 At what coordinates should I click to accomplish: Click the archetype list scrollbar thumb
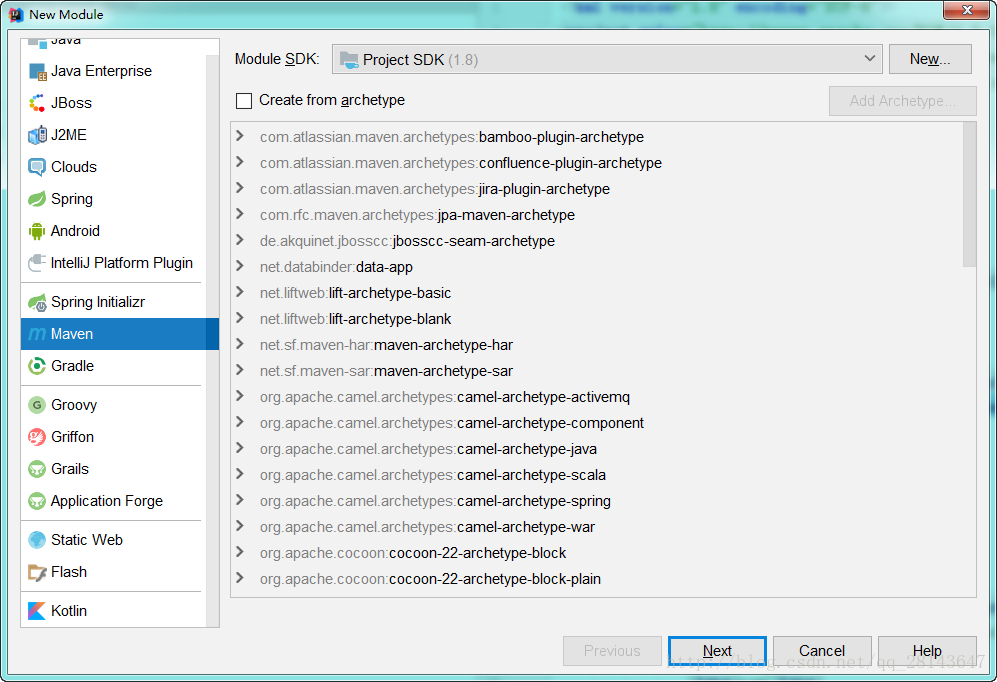(970, 195)
